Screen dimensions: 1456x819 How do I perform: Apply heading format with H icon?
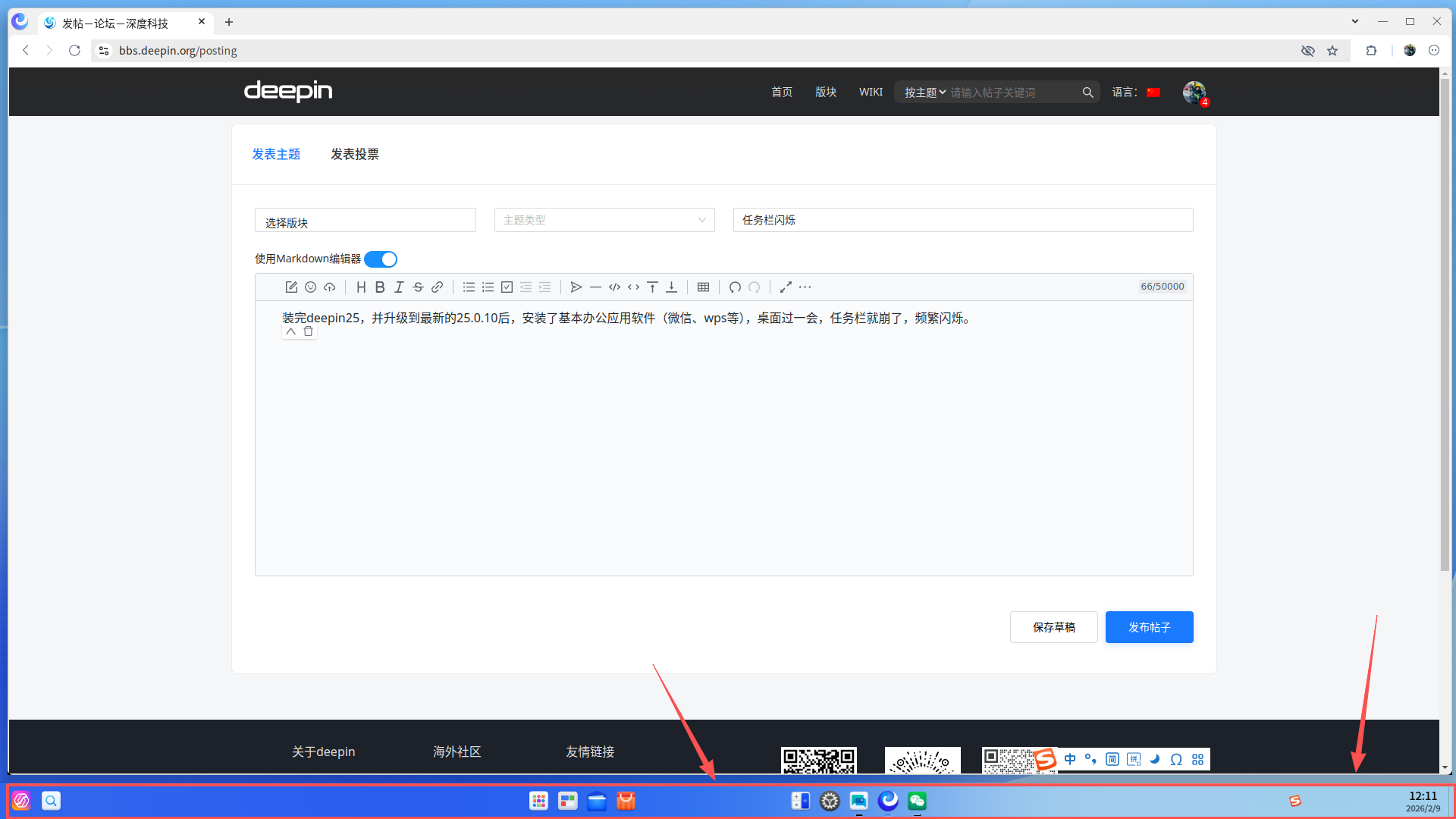(x=361, y=287)
